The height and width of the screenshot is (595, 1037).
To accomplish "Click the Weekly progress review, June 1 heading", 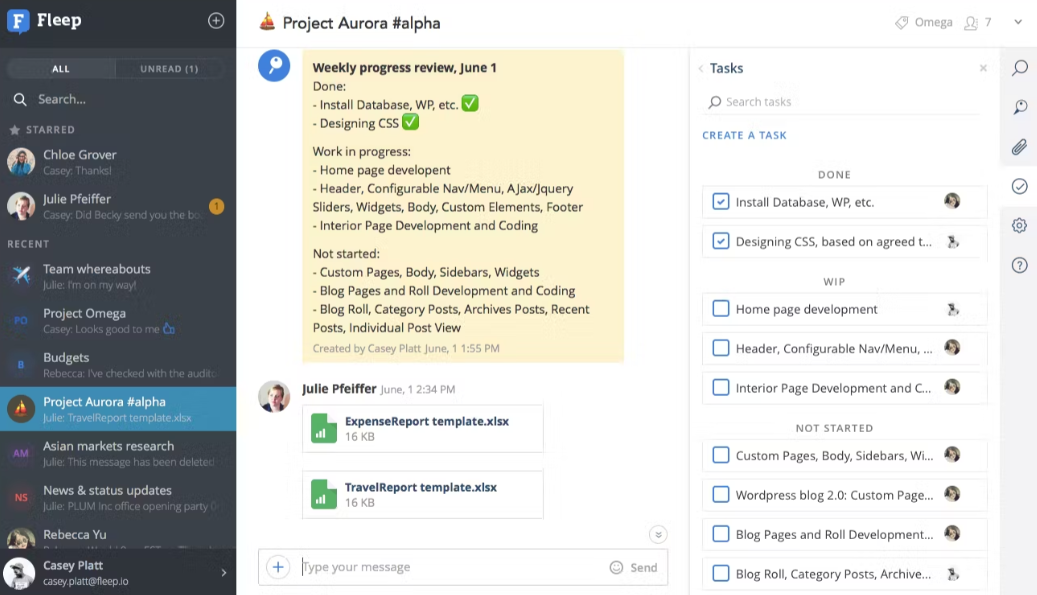I will [404, 67].
